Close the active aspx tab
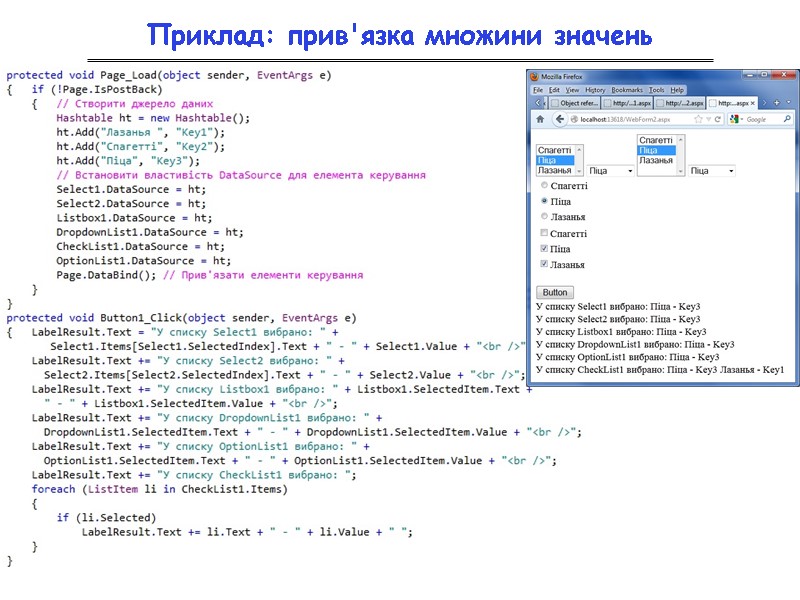 tap(752, 103)
